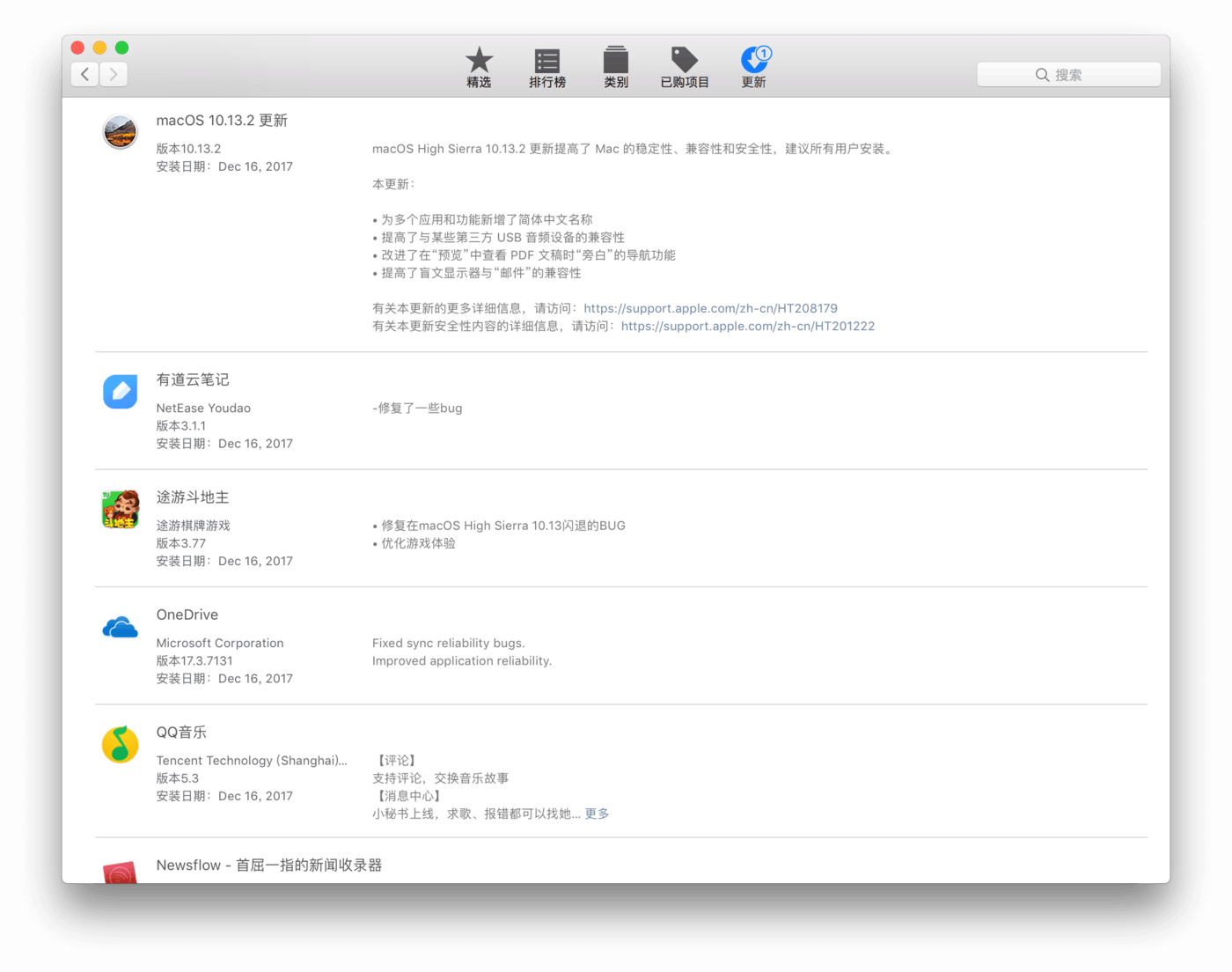The width and height of the screenshot is (1232, 972).
Task: Click the 途游斗地主 game icon
Action: click(x=120, y=509)
